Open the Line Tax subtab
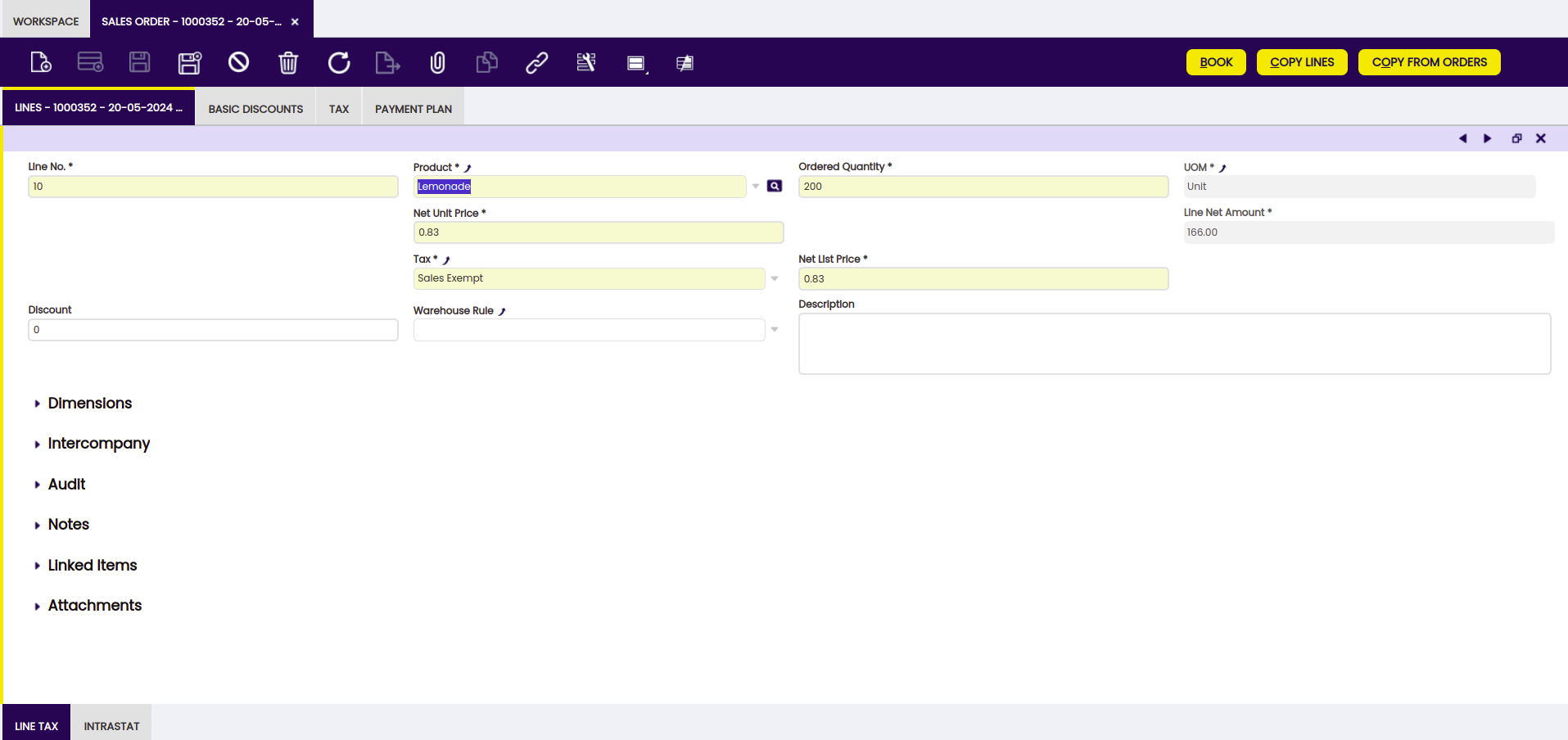Viewport: 1568px width, 740px height. 36,725
